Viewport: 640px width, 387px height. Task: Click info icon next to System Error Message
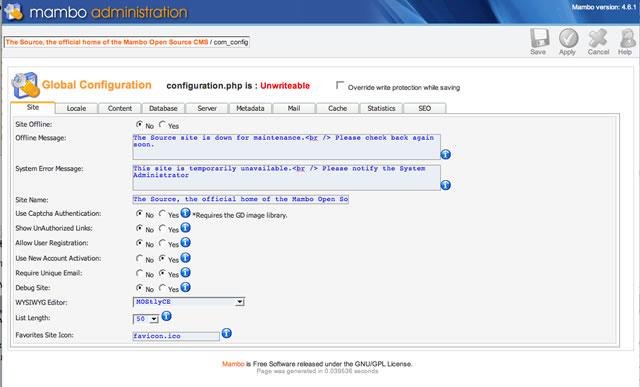[446, 185]
